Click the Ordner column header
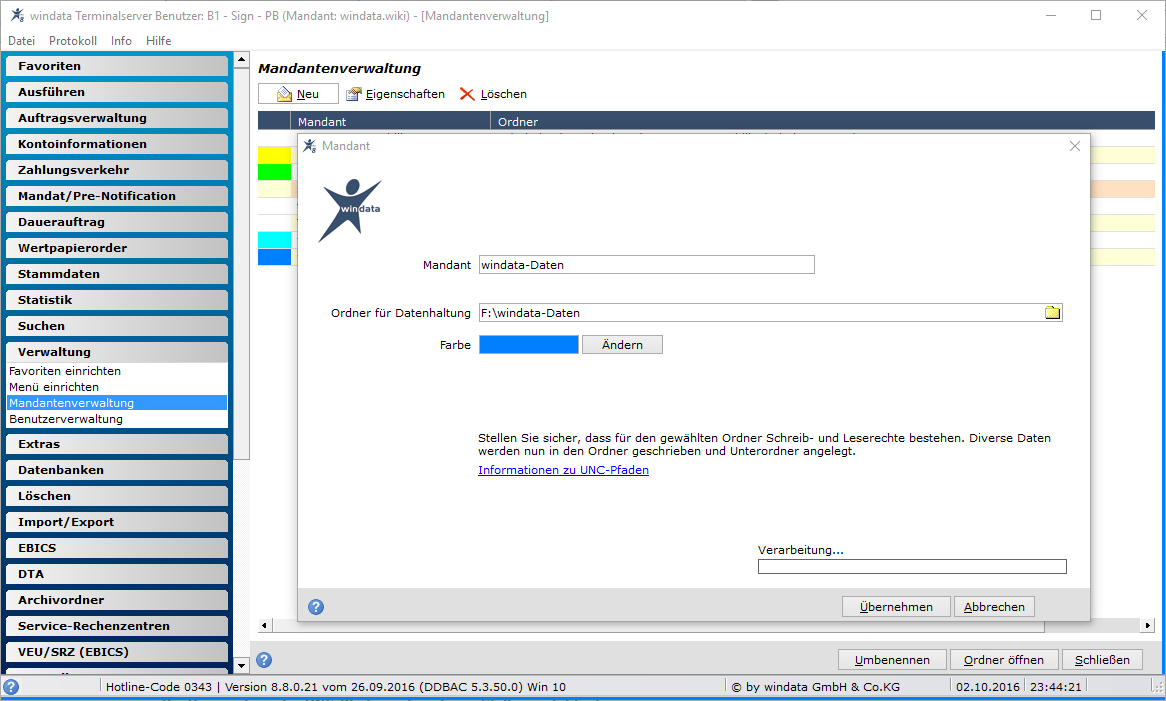 pyautogui.click(x=822, y=122)
